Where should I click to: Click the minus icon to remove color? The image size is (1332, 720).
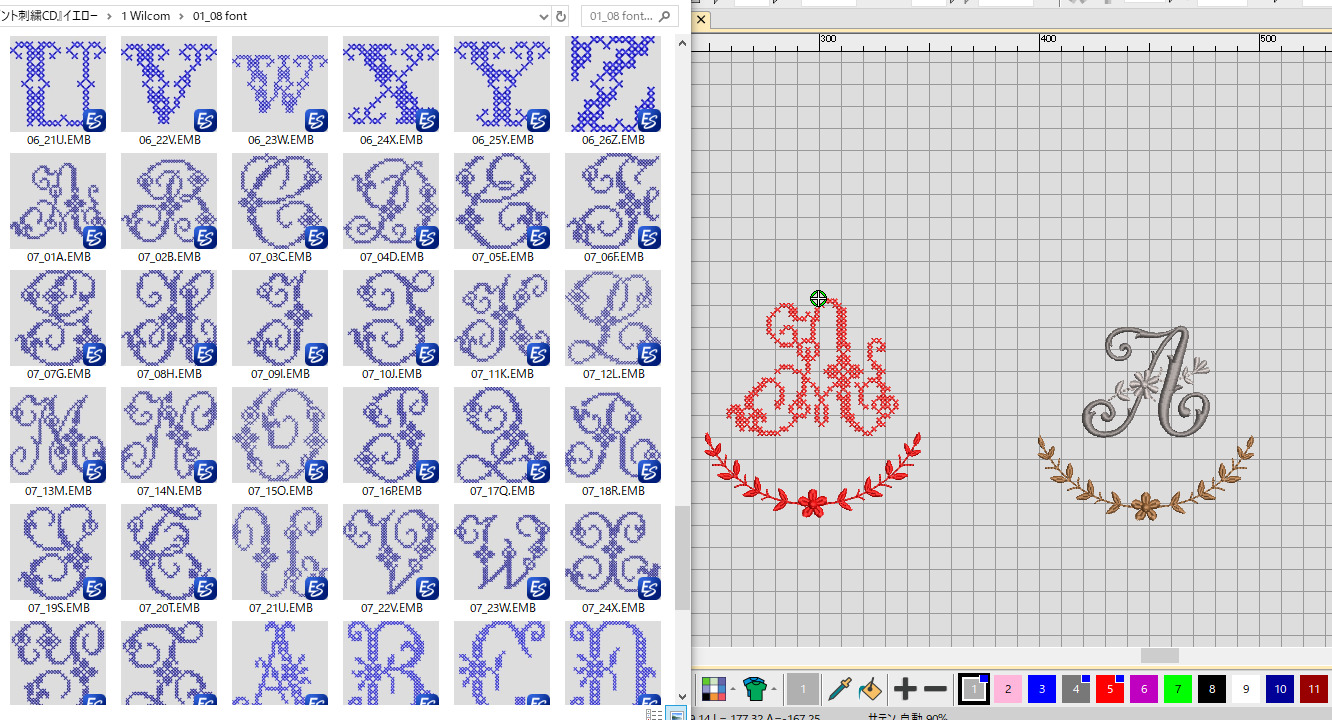click(x=935, y=689)
